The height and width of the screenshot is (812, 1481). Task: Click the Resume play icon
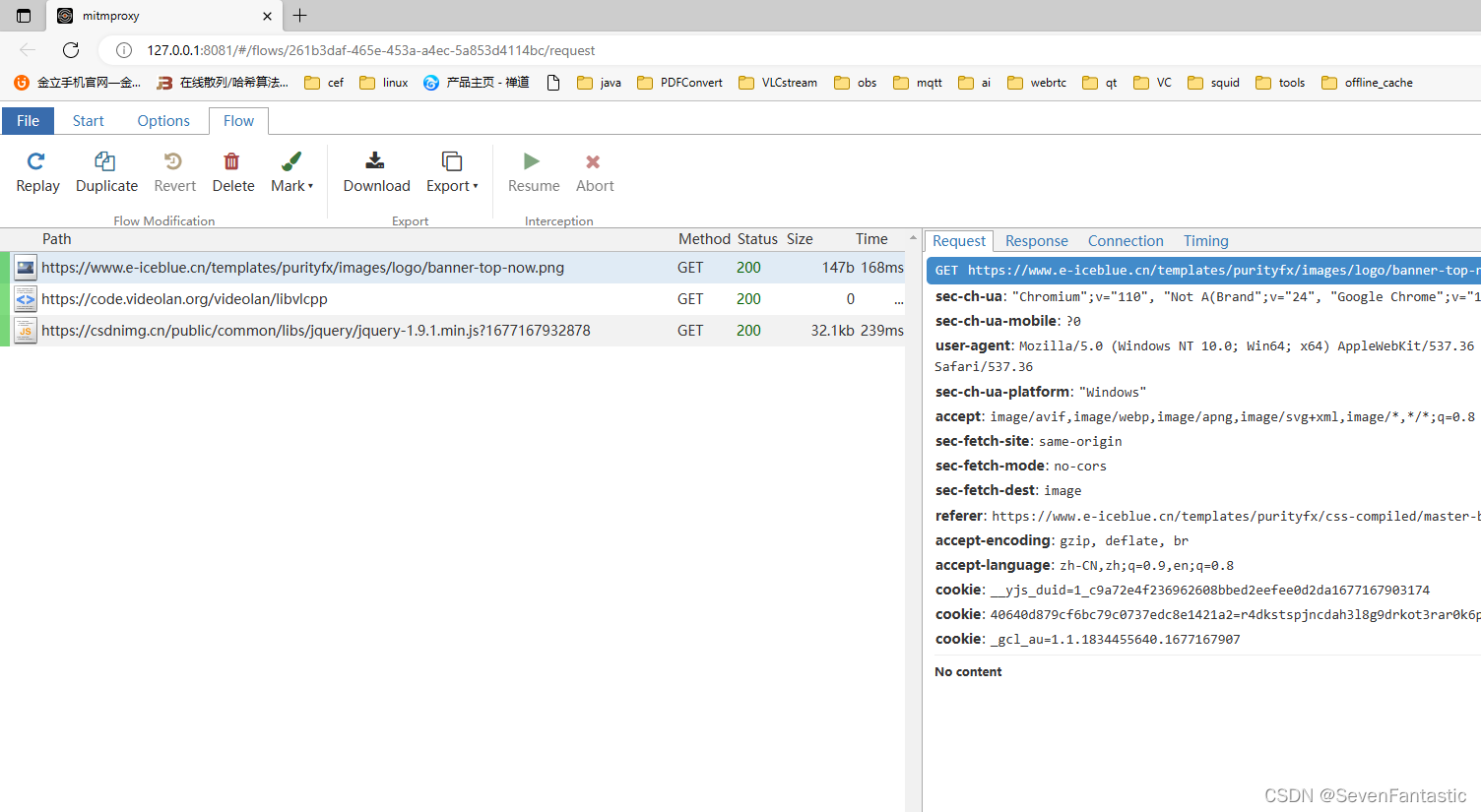pos(532,161)
